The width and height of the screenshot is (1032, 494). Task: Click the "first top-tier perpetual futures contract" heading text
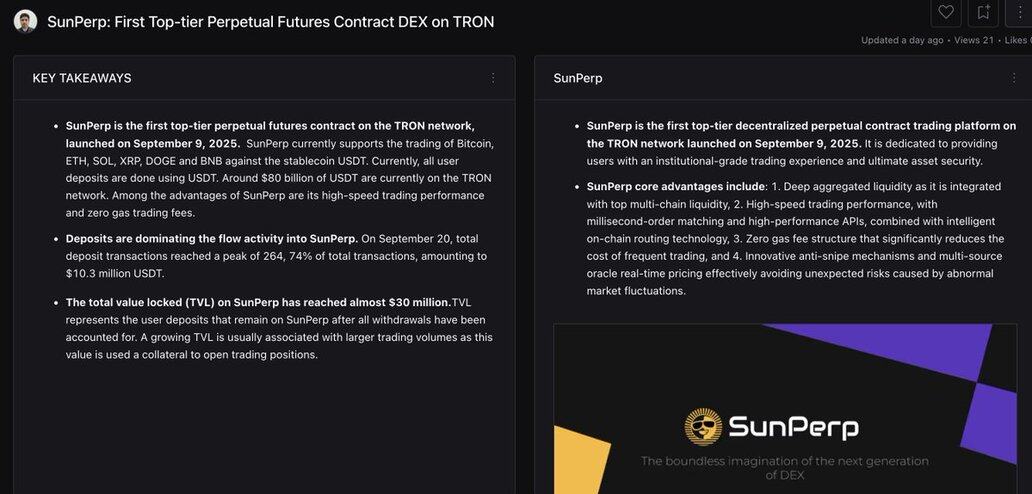[x=270, y=126]
